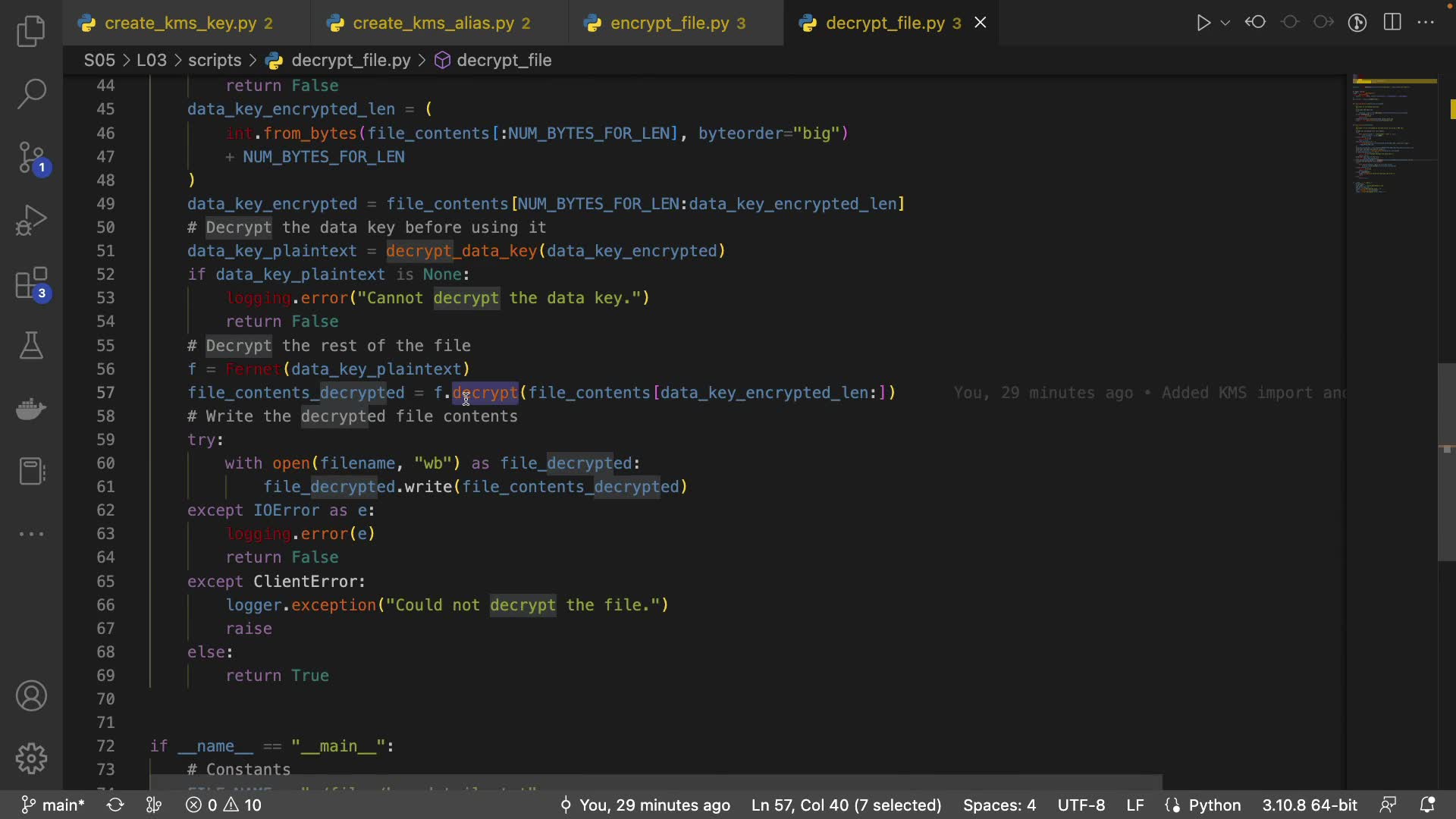This screenshot has height=819, width=1456.
Task: Open Source Control view with badge
Action: point(31,158)
